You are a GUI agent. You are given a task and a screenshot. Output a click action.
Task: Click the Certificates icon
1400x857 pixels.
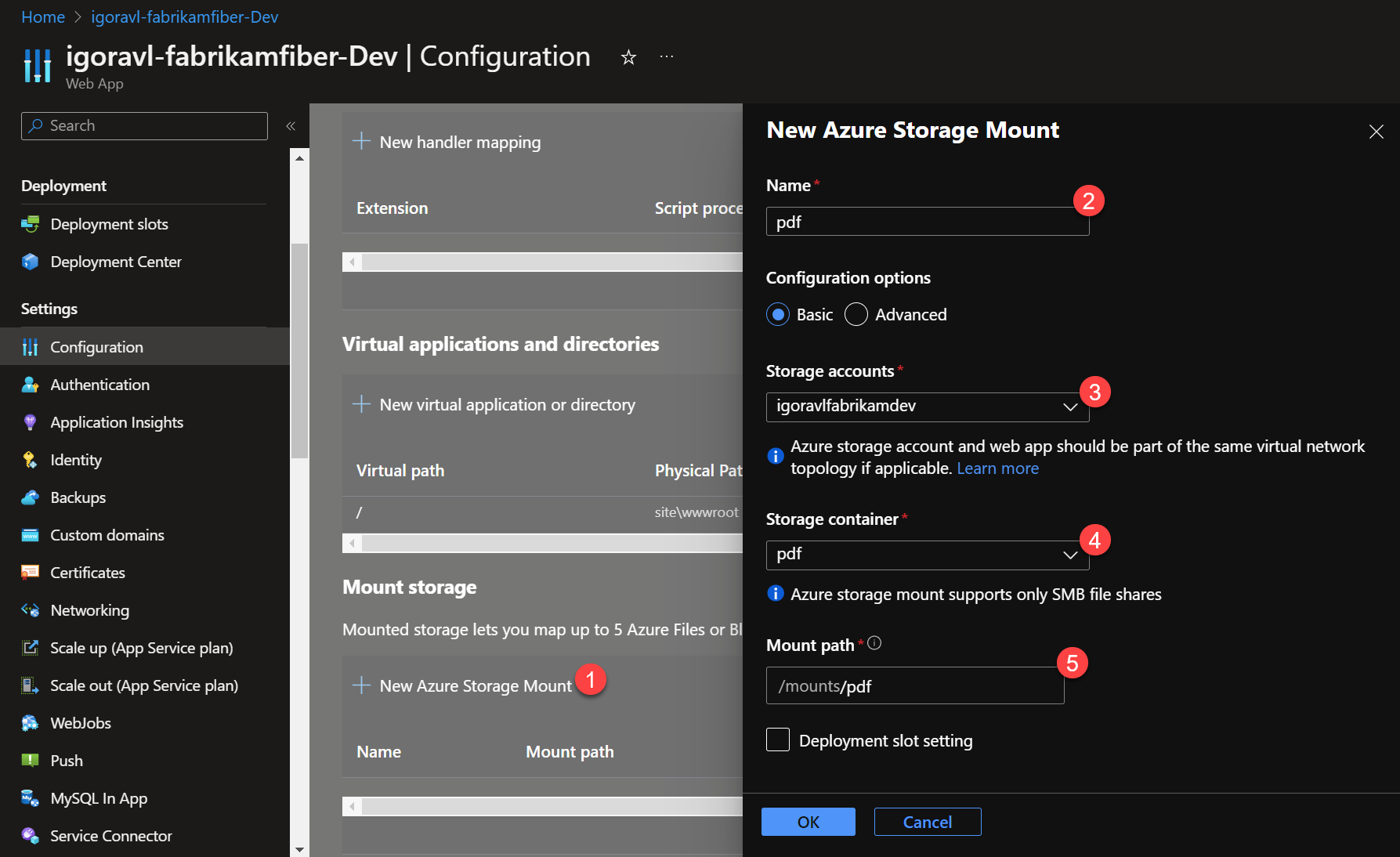31,573
